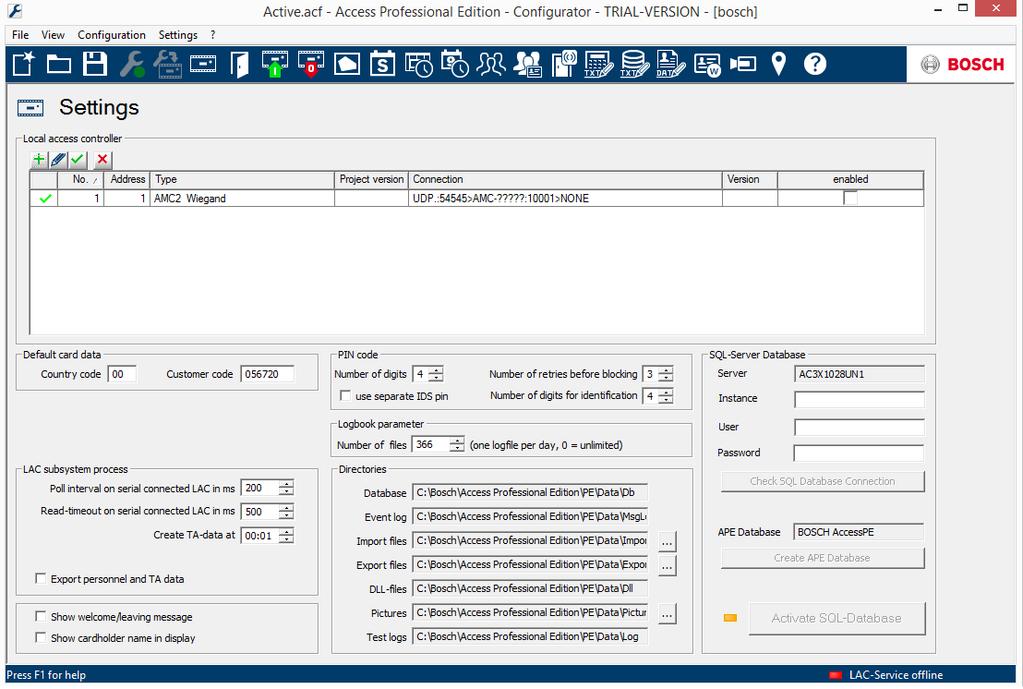Open the map location pin icon
The height and width of the screenshot is (689, 1023).
point(778,64)
